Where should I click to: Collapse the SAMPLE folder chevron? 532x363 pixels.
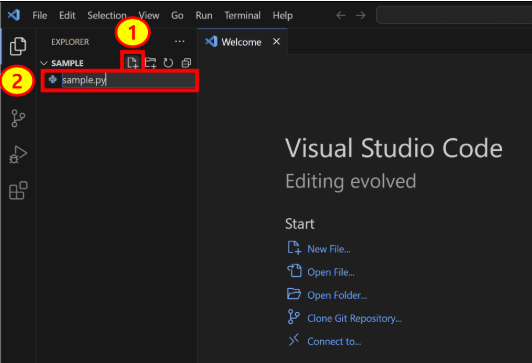tap(44, 63)
